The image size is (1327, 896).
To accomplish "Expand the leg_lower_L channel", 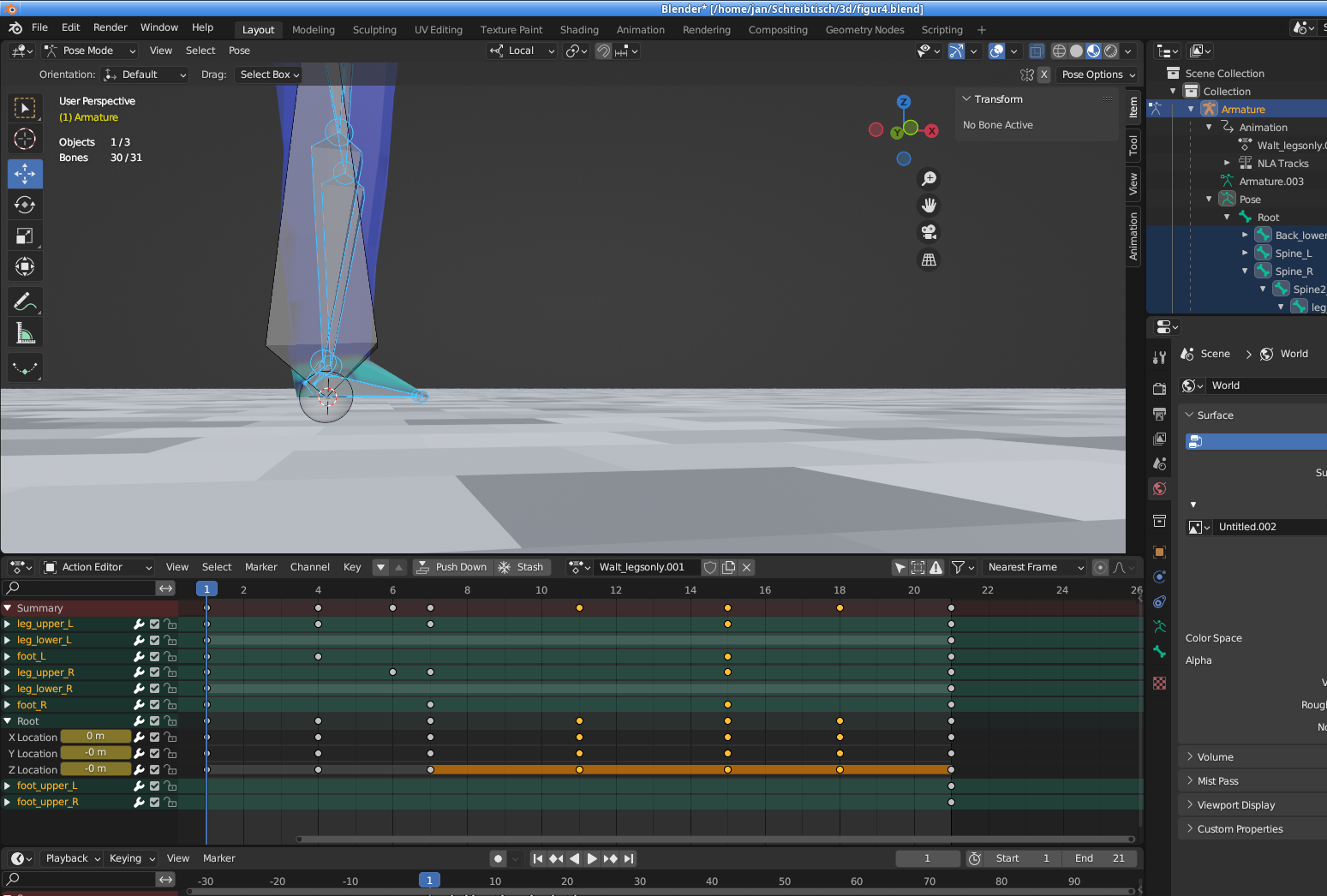I will tap(8, 640).
